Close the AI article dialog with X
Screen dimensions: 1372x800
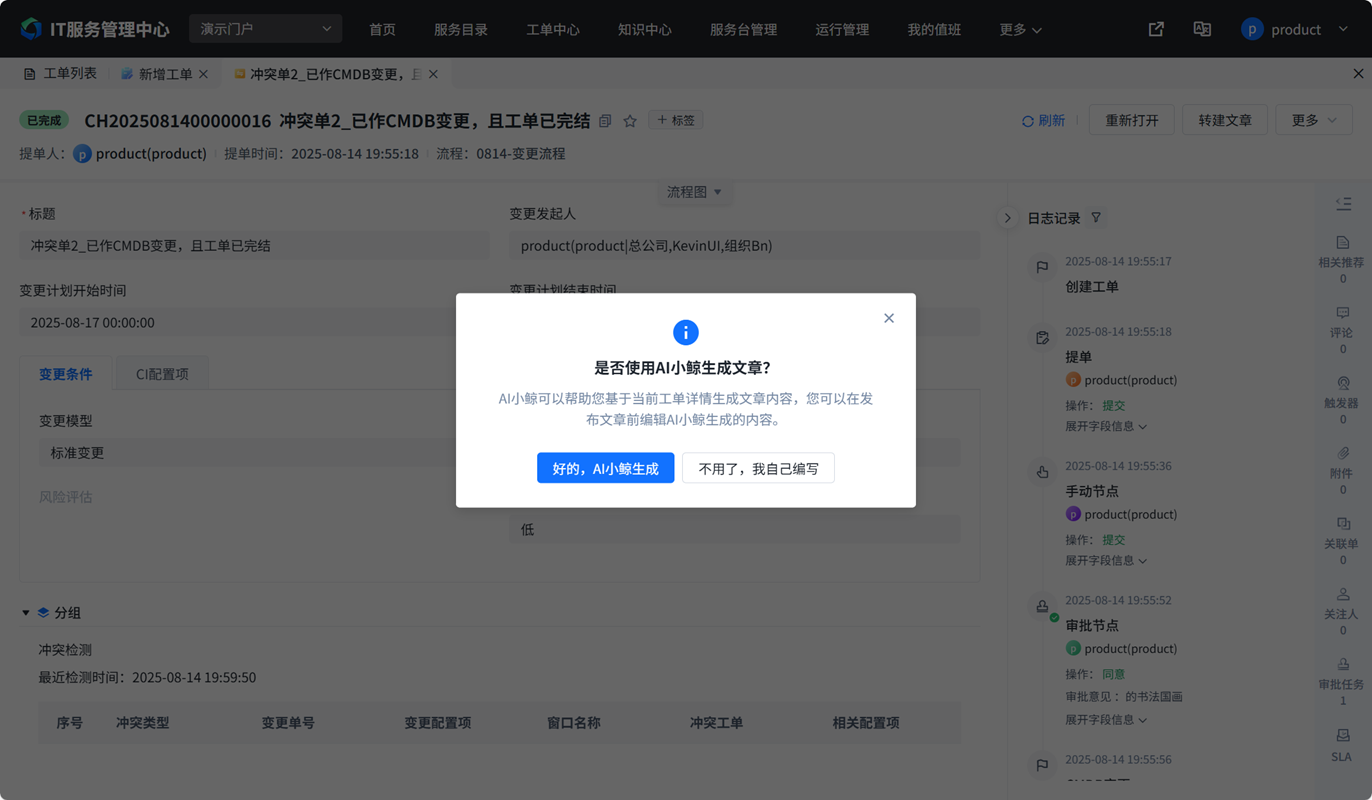coord(888,318)
